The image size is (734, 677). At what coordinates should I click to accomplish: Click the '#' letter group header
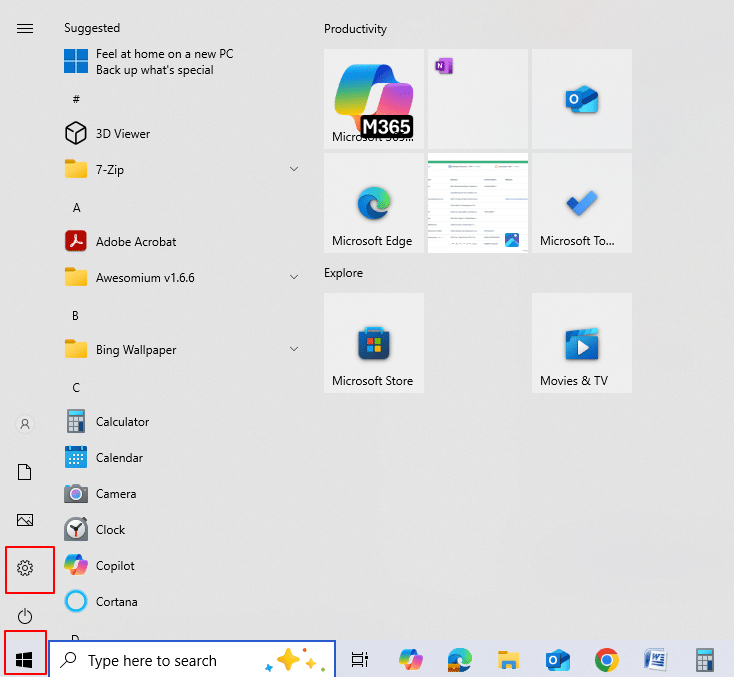[x=76, y=99]
